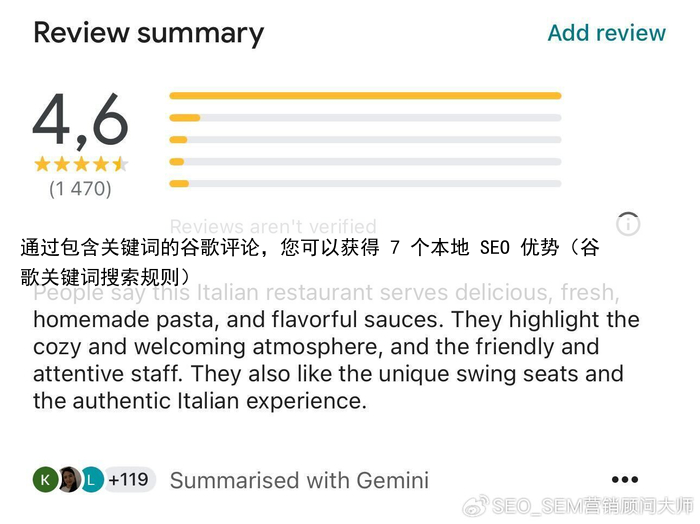Tap the teal L reviewer avatar
The image size is (700, 524).
(x=92, y=480)
